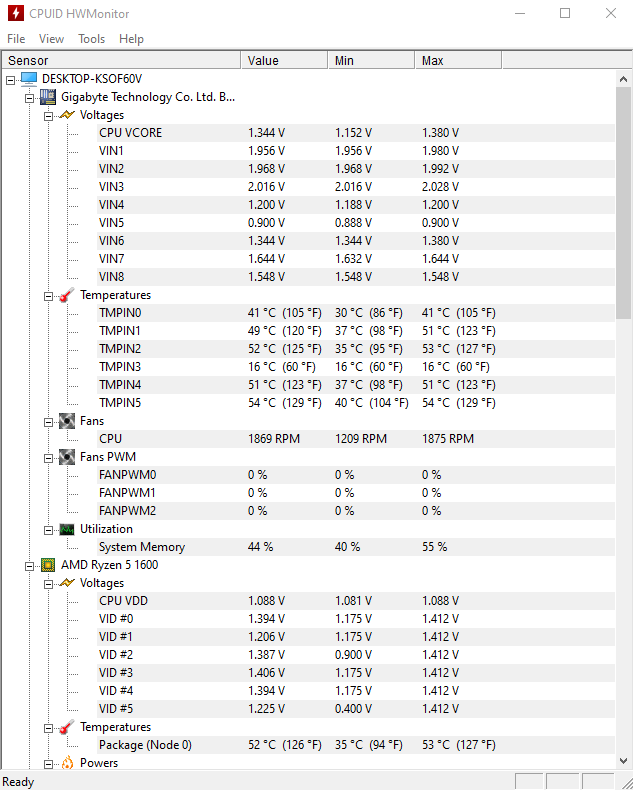Click the Sensor column header
The width and height of the screenshot is (633, 790).
121,60
